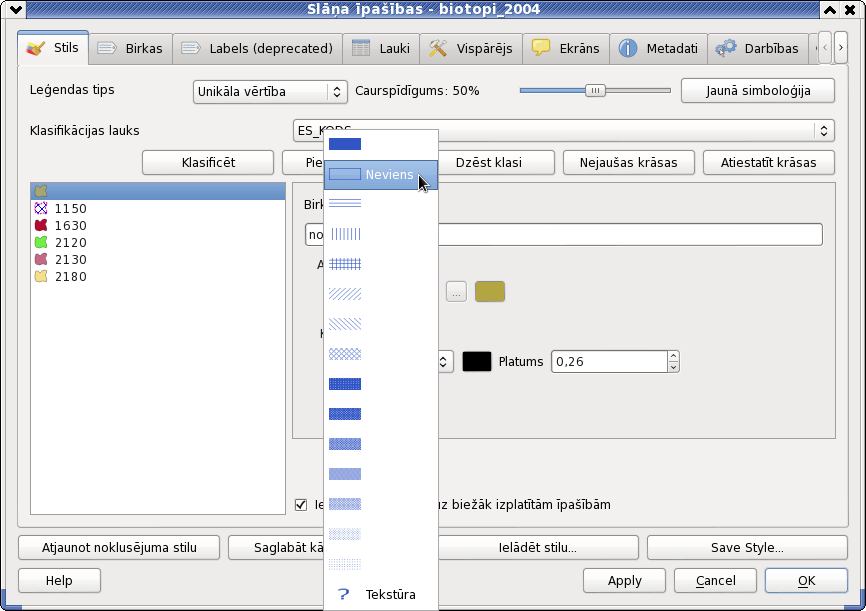Open the Klasifikācijas lauks dropdown
Viewport: 866px width, 611px height.
pos(563,131)
